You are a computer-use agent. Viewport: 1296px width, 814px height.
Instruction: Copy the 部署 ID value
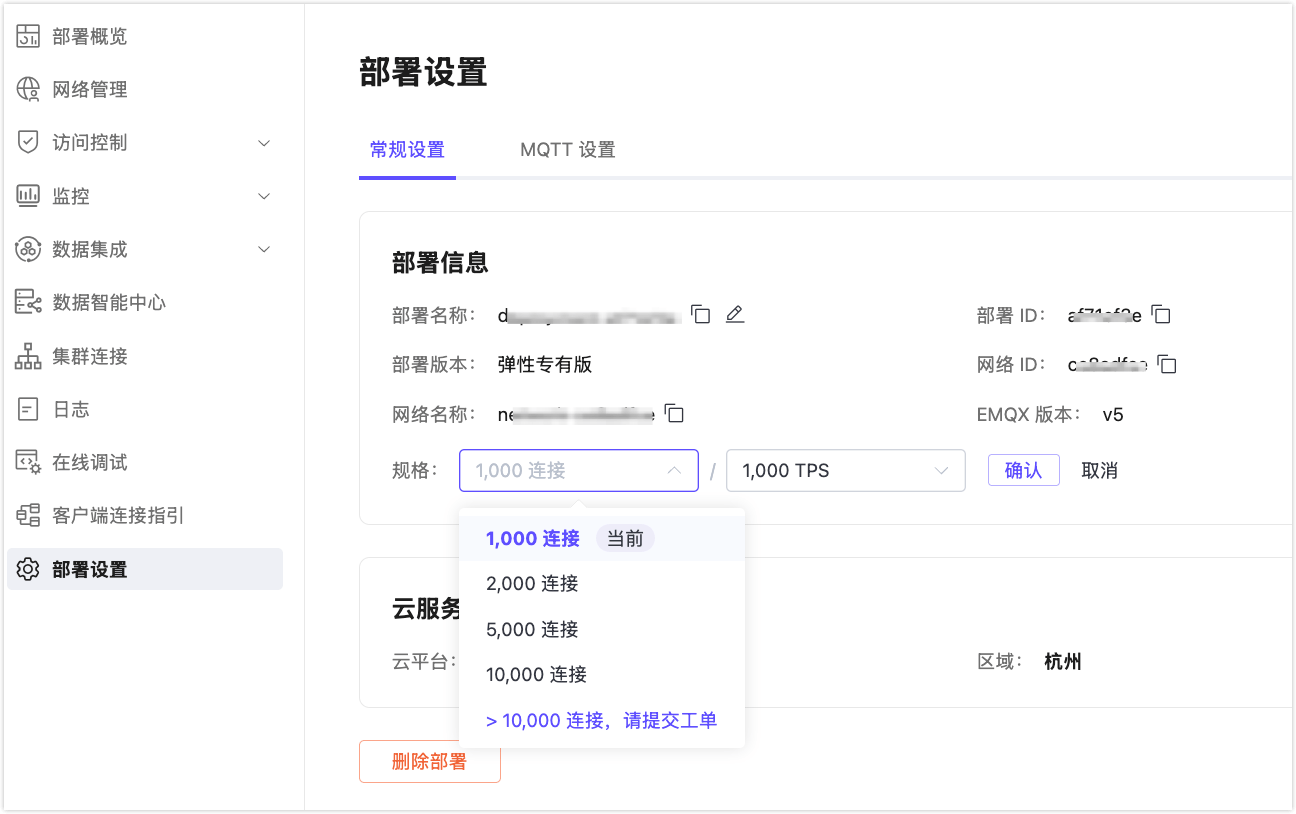tap(1161, 315)
